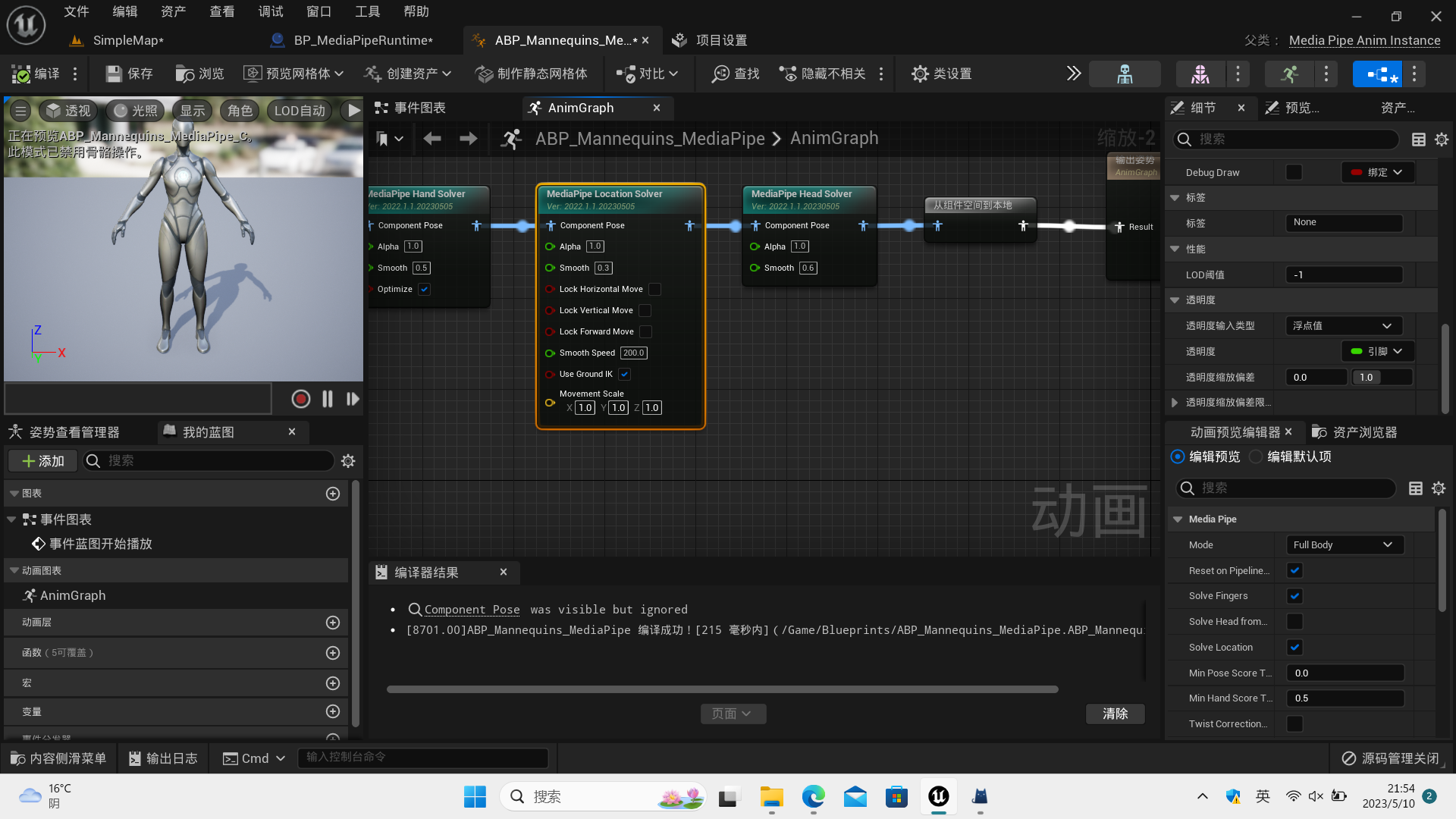Adjust the Smooth Speed 200.0 value
The height and width of the screenshot is (819, 1456).
pyautogui.click(x=633, y=353)
